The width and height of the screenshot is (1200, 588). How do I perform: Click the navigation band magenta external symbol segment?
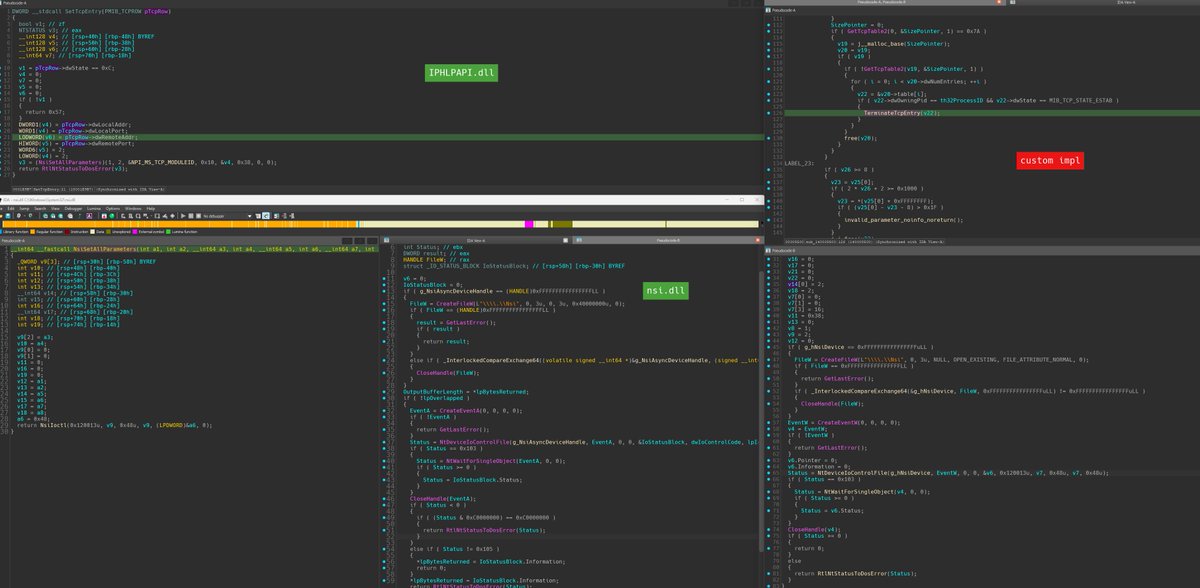coord(529,224)
